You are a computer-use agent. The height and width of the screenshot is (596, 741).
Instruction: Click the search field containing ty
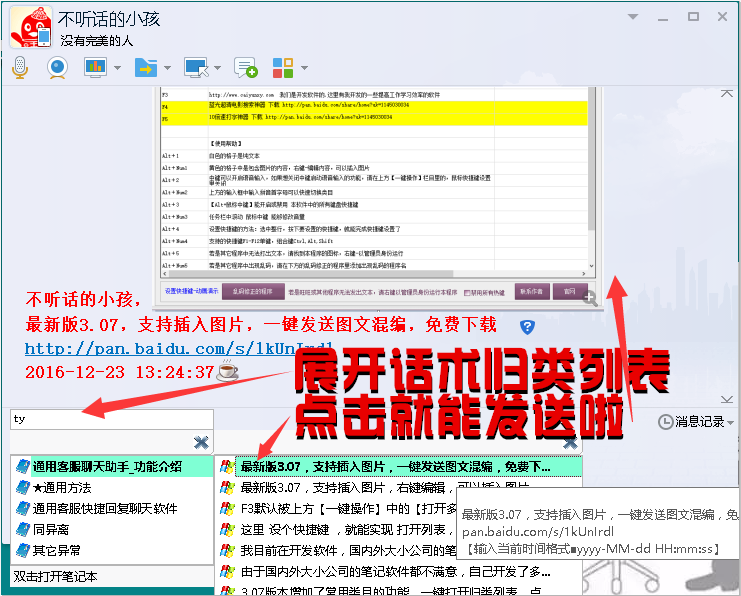click(x=112, y=419)
